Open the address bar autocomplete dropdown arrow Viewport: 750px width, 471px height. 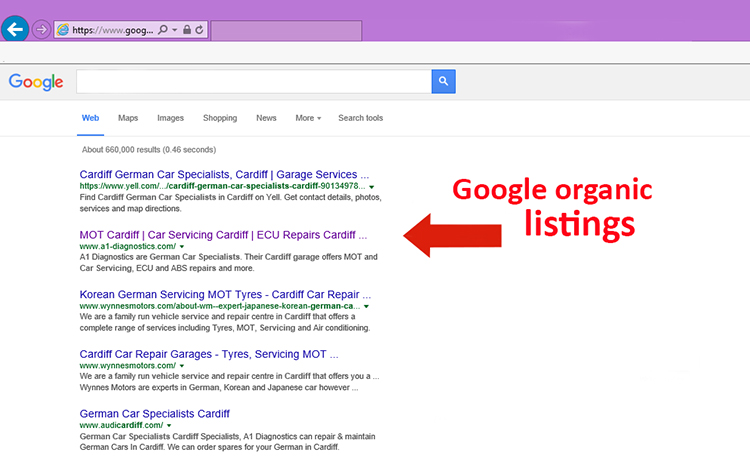(x=175, y=30)
